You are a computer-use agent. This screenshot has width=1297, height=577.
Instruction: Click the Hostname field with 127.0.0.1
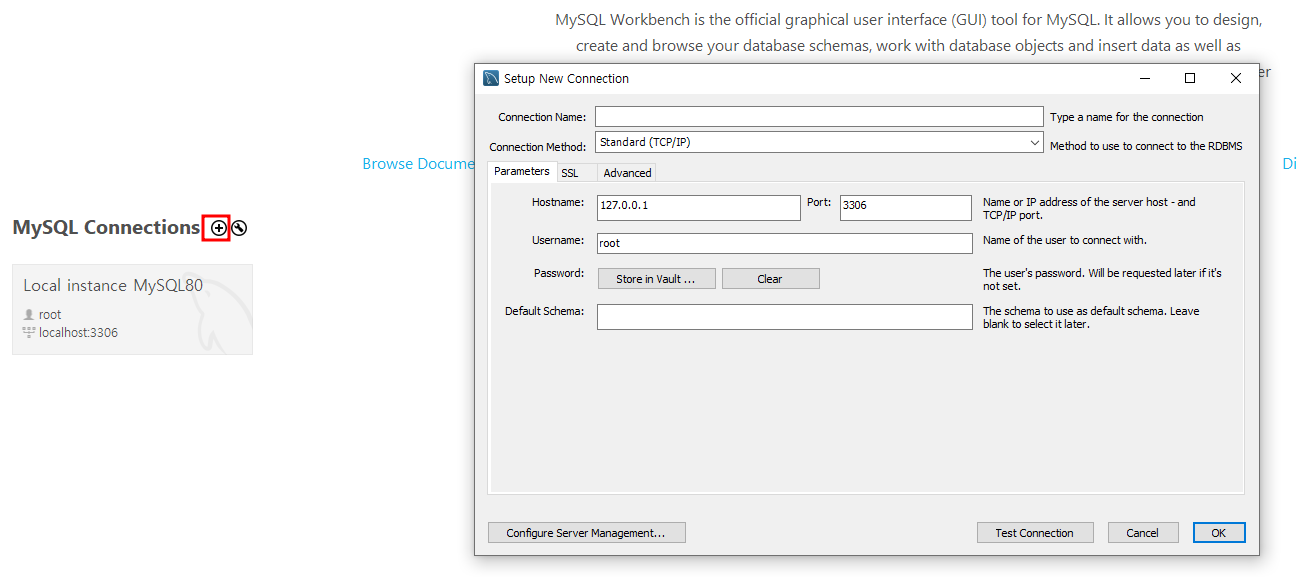coord(699,208)
